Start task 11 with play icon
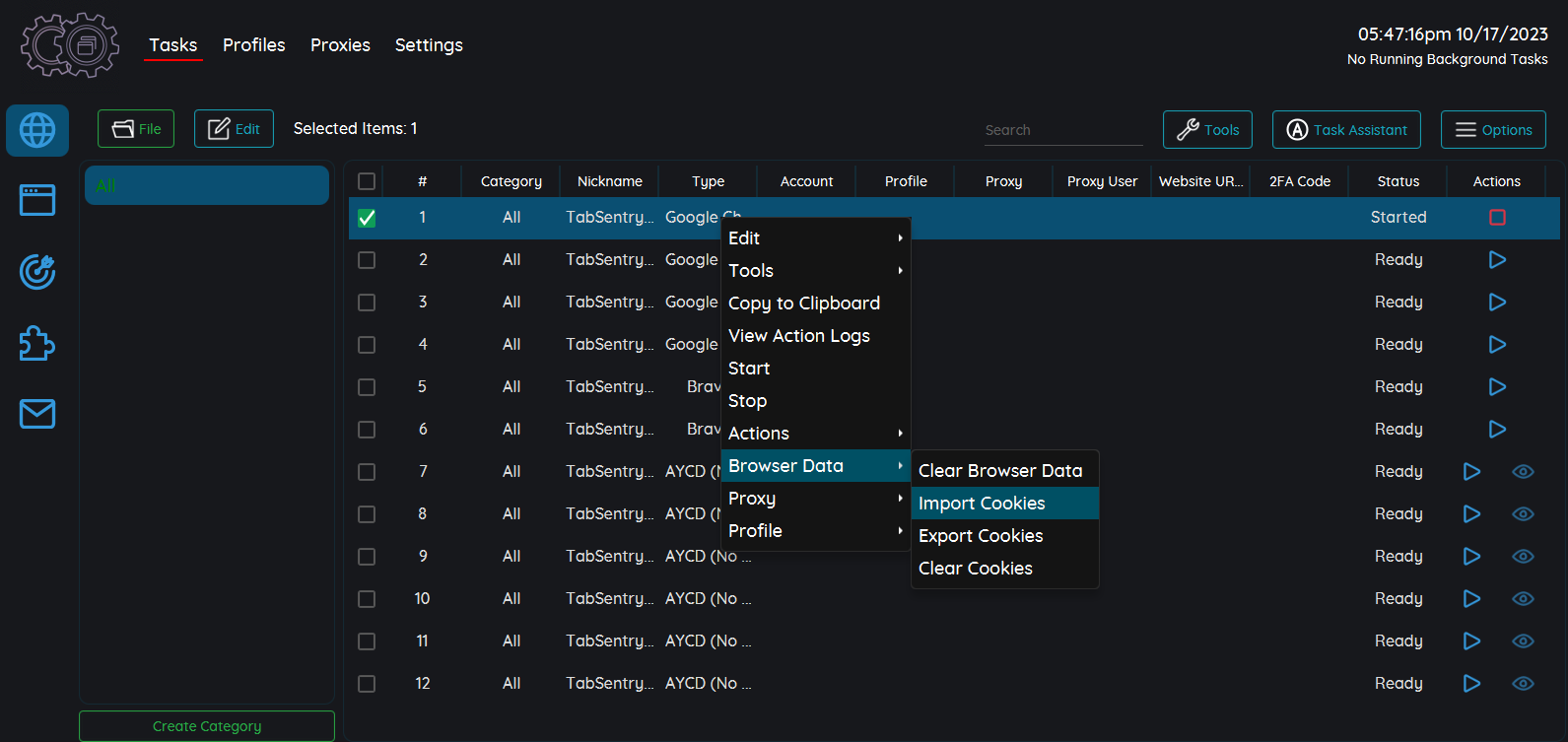The height and width of the screenshot is (742, 1568). (x=1471, y=641)
